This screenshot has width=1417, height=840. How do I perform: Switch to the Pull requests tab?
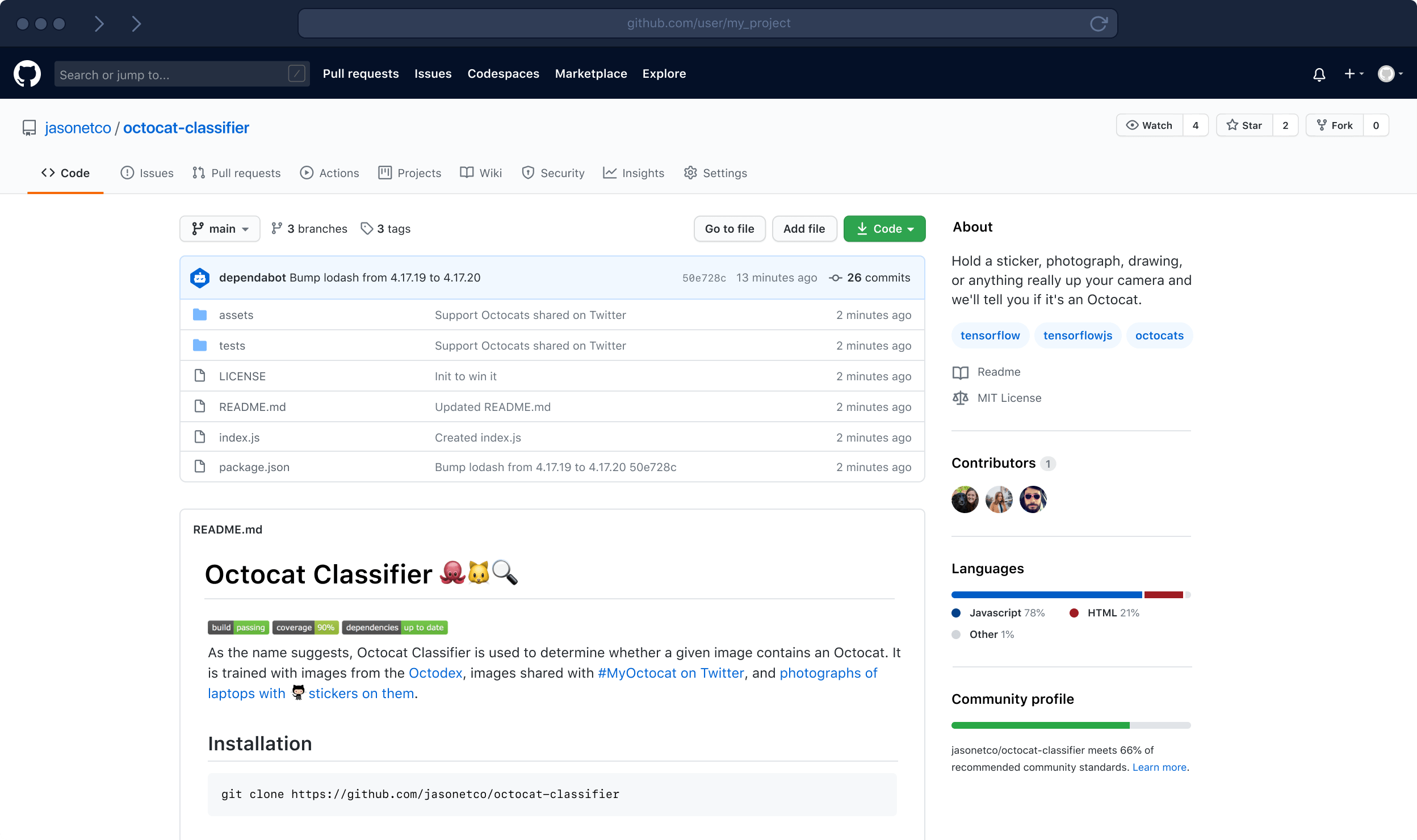click(x=245, y=173)
